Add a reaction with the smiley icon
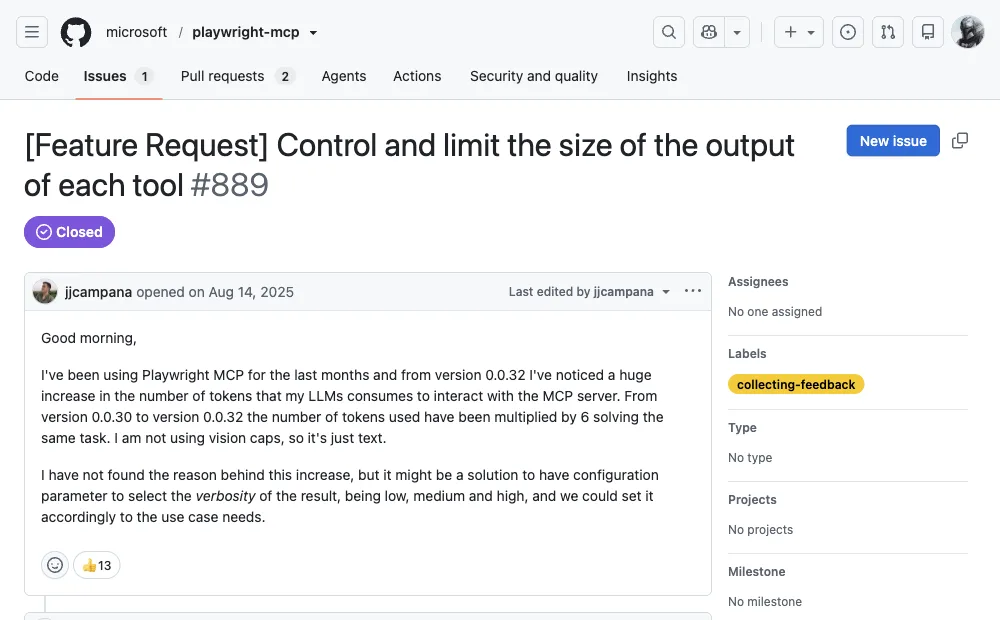 [x=55, y=565]
